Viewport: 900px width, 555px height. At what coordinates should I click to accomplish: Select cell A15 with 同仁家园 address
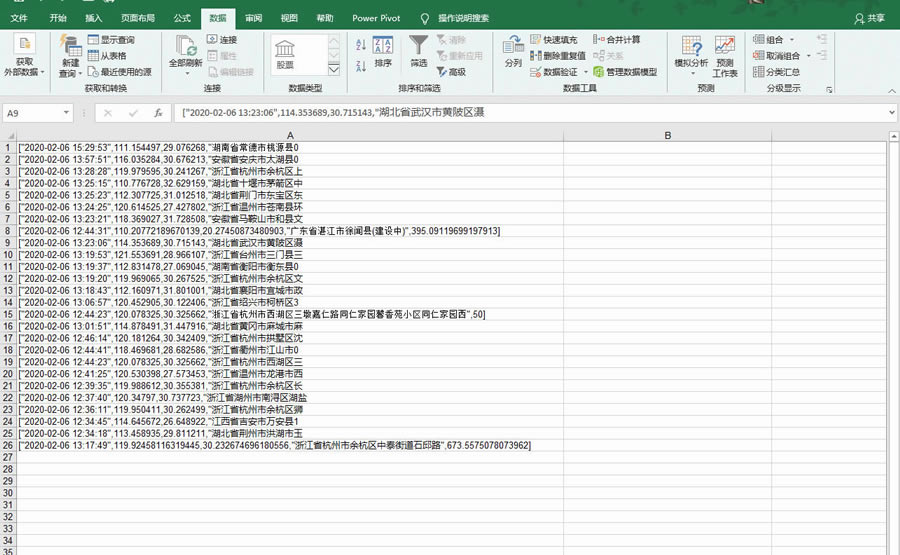[290, 314]
